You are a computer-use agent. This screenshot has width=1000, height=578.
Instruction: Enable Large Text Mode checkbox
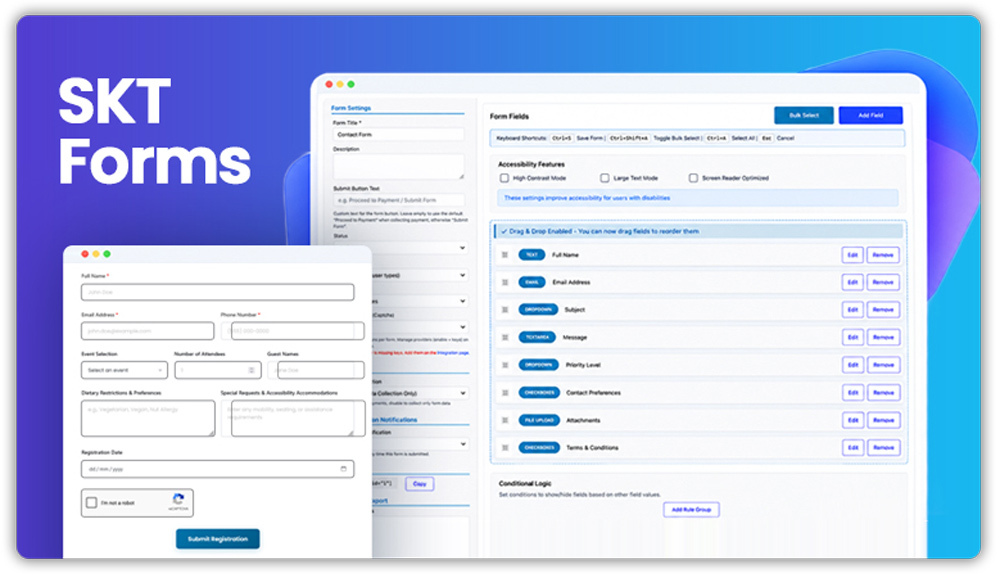(605, 178)
